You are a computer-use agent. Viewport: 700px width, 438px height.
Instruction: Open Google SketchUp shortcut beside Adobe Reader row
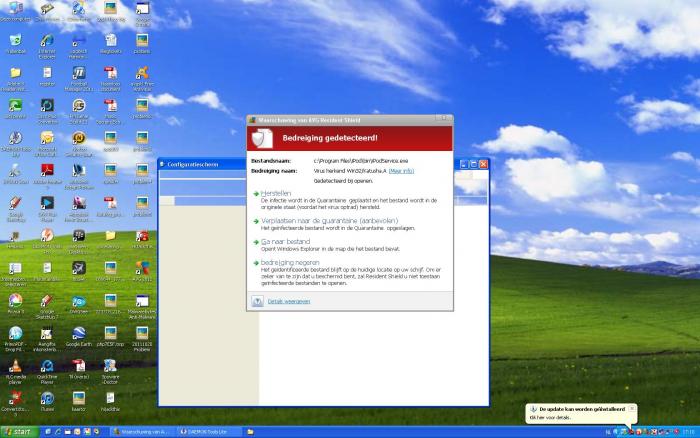[15, 209]
